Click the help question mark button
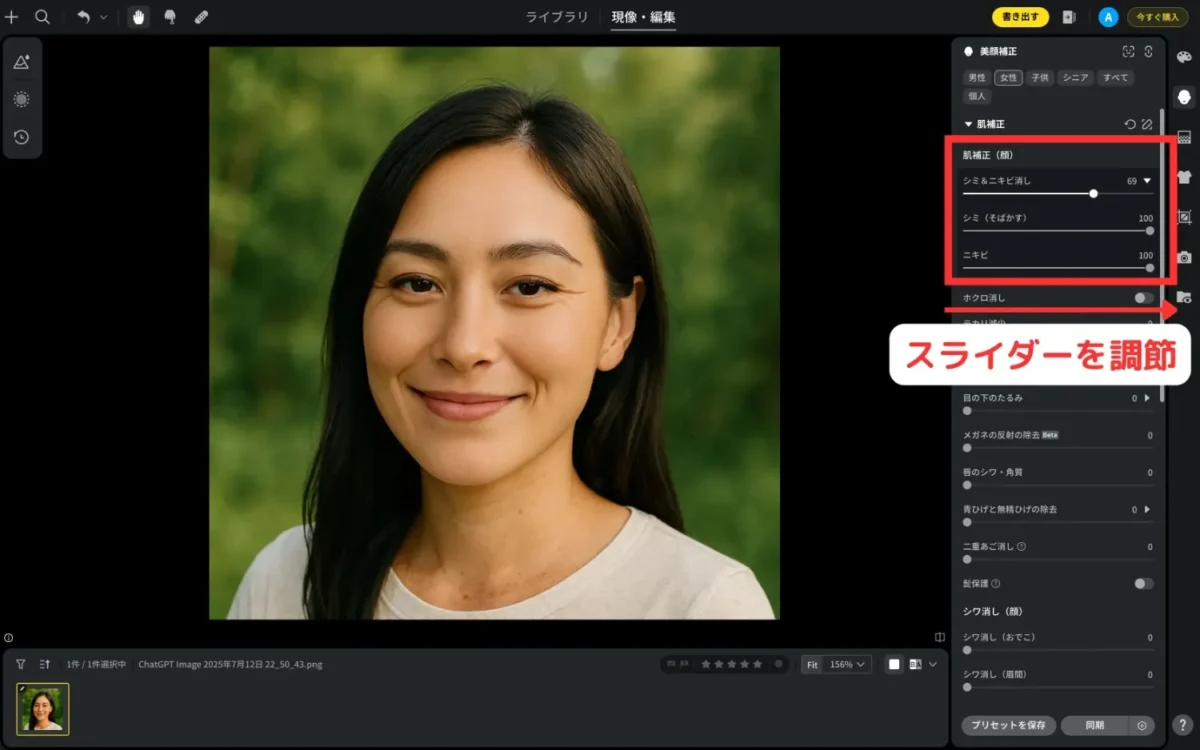The image size is (1200, 750). 1182,726
